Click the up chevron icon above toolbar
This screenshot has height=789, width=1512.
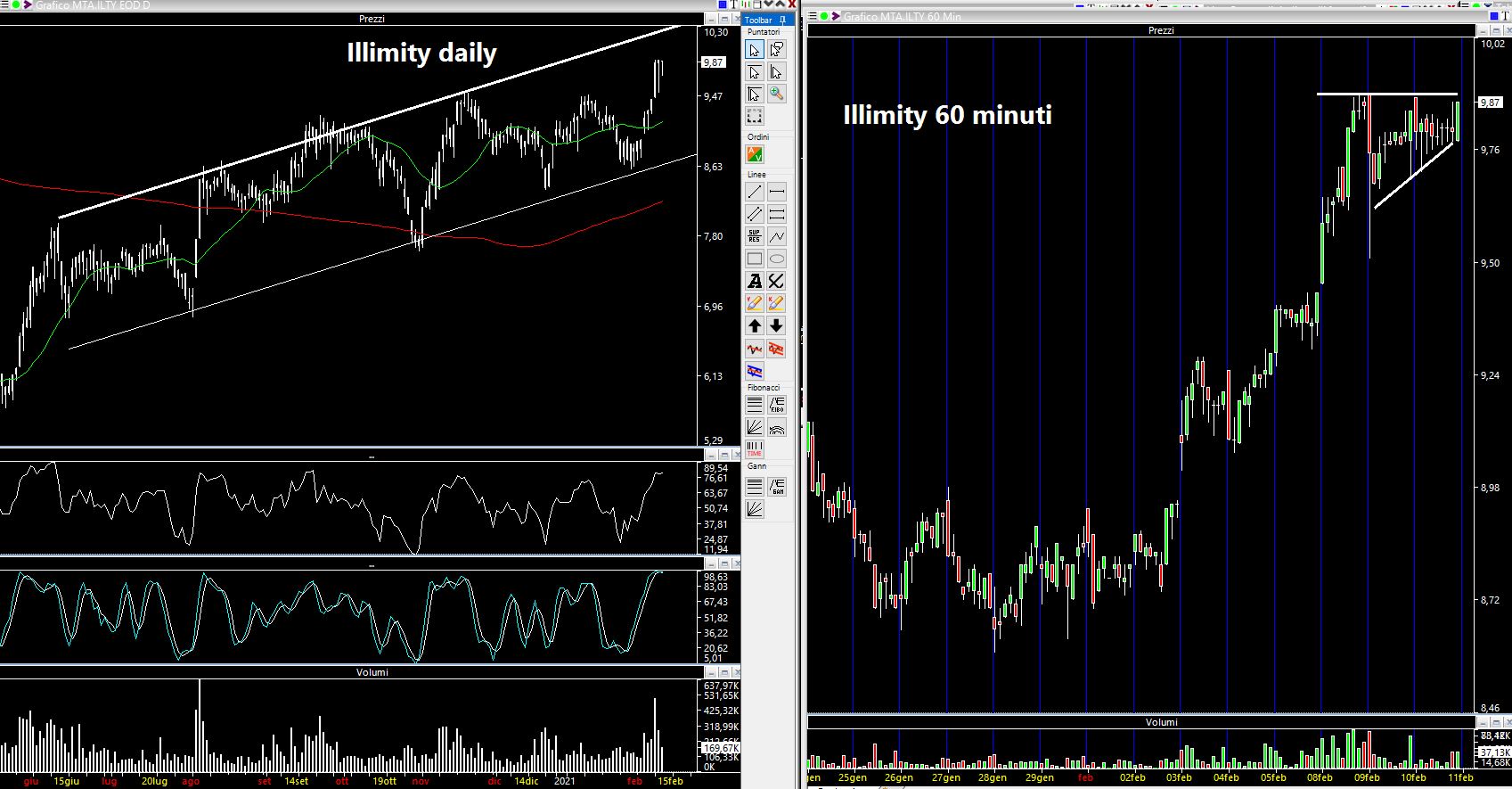click(x=780, y=4)
